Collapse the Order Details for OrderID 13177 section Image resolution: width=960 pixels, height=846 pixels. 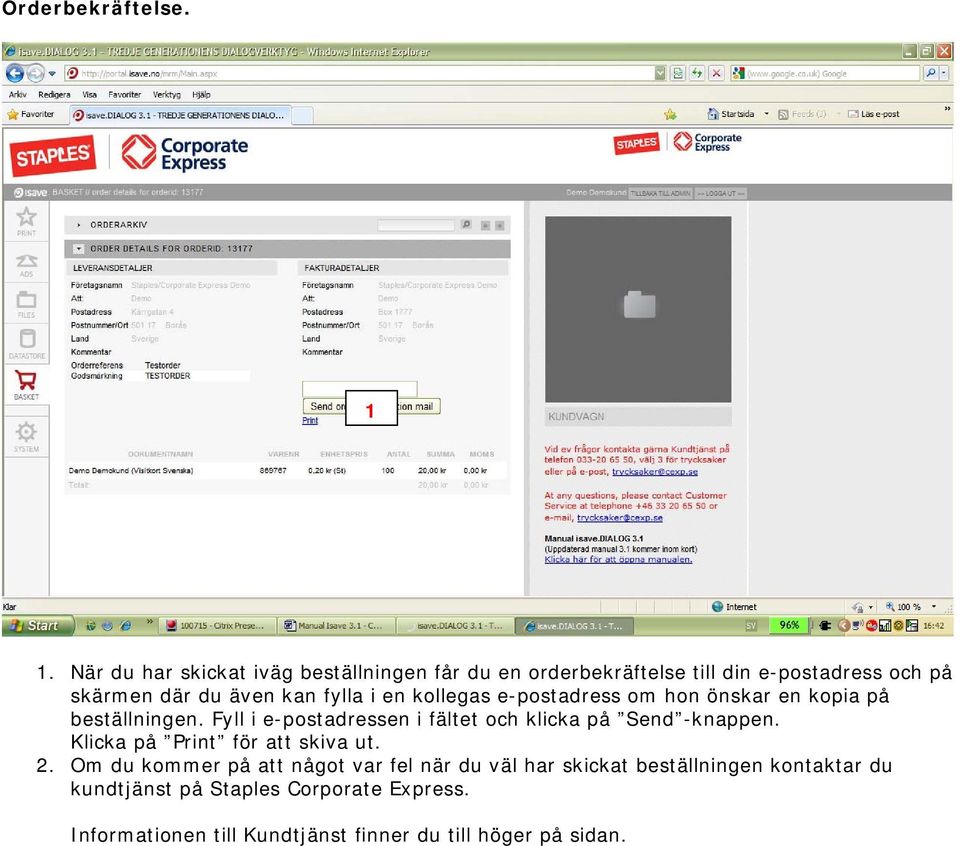78,249
